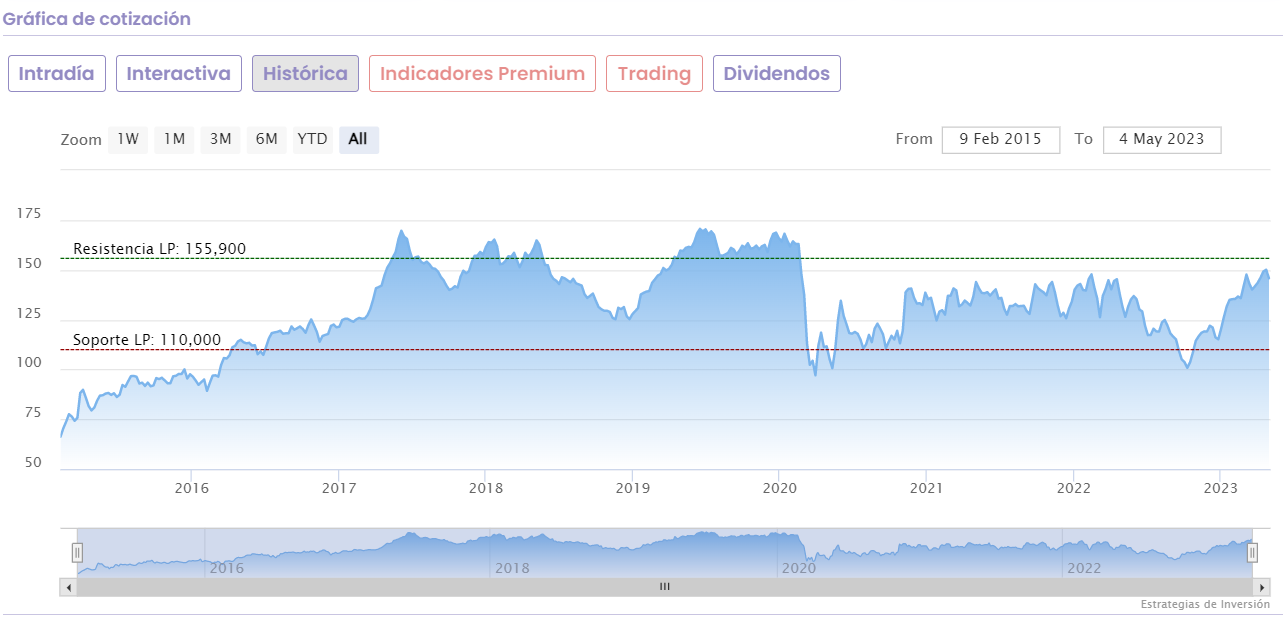Open Indicadores Premium tab

point(482,74)
